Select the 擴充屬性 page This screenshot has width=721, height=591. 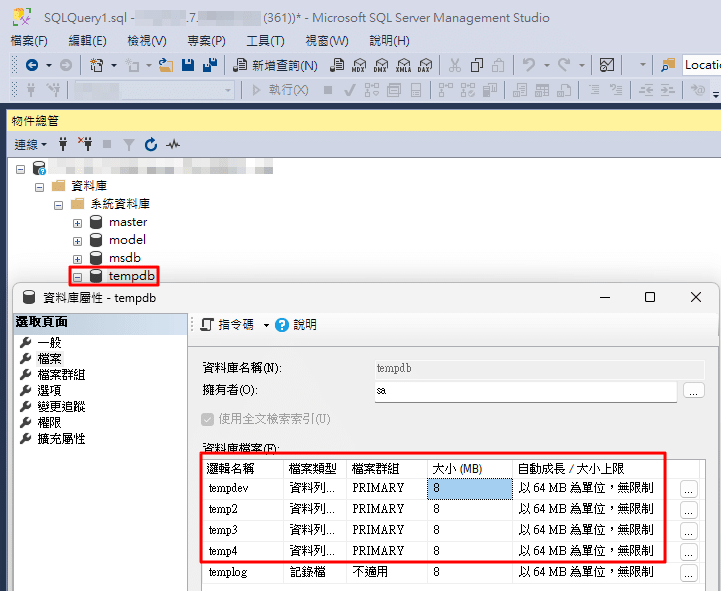tap(61, 439)
